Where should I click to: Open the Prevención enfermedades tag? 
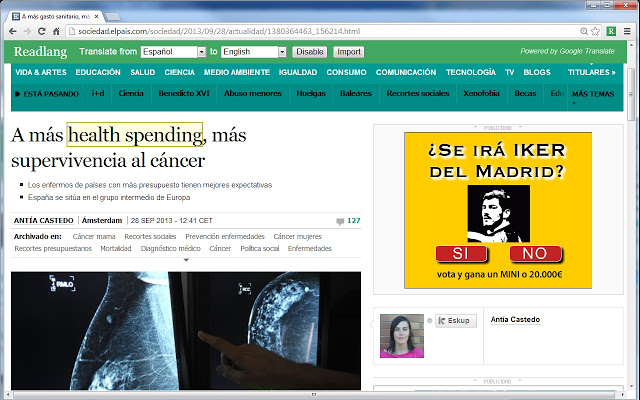225,237
